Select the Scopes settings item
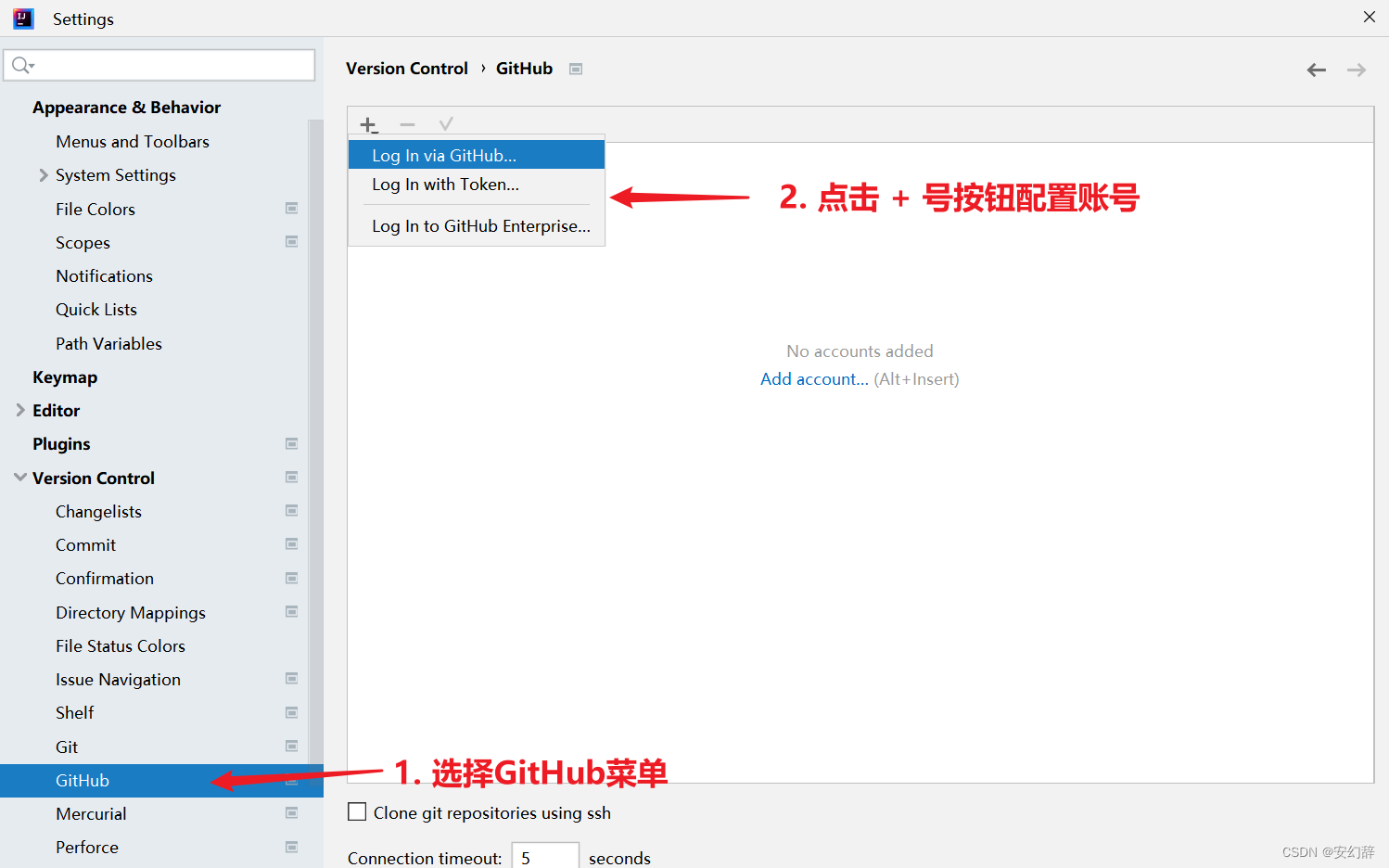The image size is (1389, 868). click(x=83, y=243)
